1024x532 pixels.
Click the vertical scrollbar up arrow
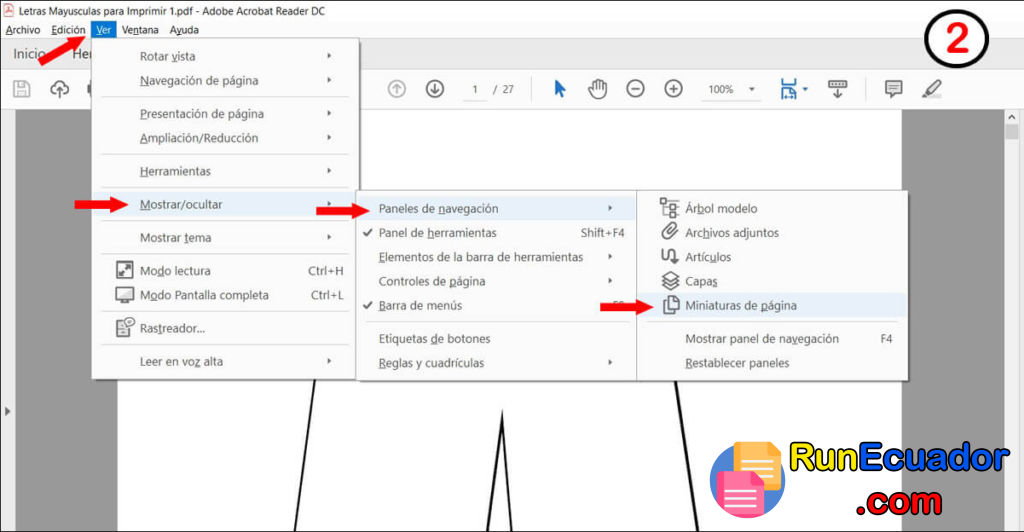(x=1012, y=117)
